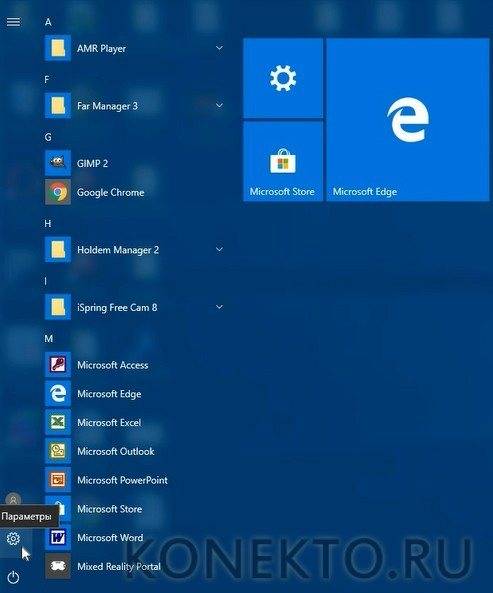Expand the iSpring Free Cam 8 folder

(x=219, y=307)
